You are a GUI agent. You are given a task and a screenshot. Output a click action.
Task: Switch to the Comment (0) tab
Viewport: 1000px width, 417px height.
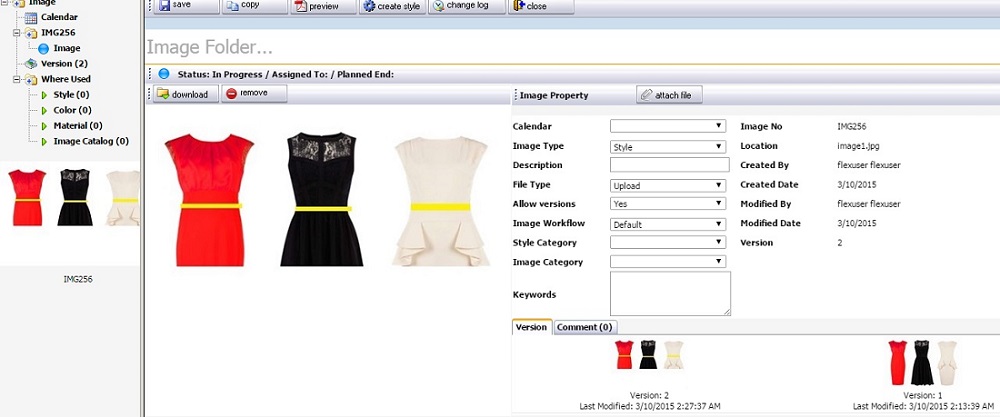coord(585,327)
